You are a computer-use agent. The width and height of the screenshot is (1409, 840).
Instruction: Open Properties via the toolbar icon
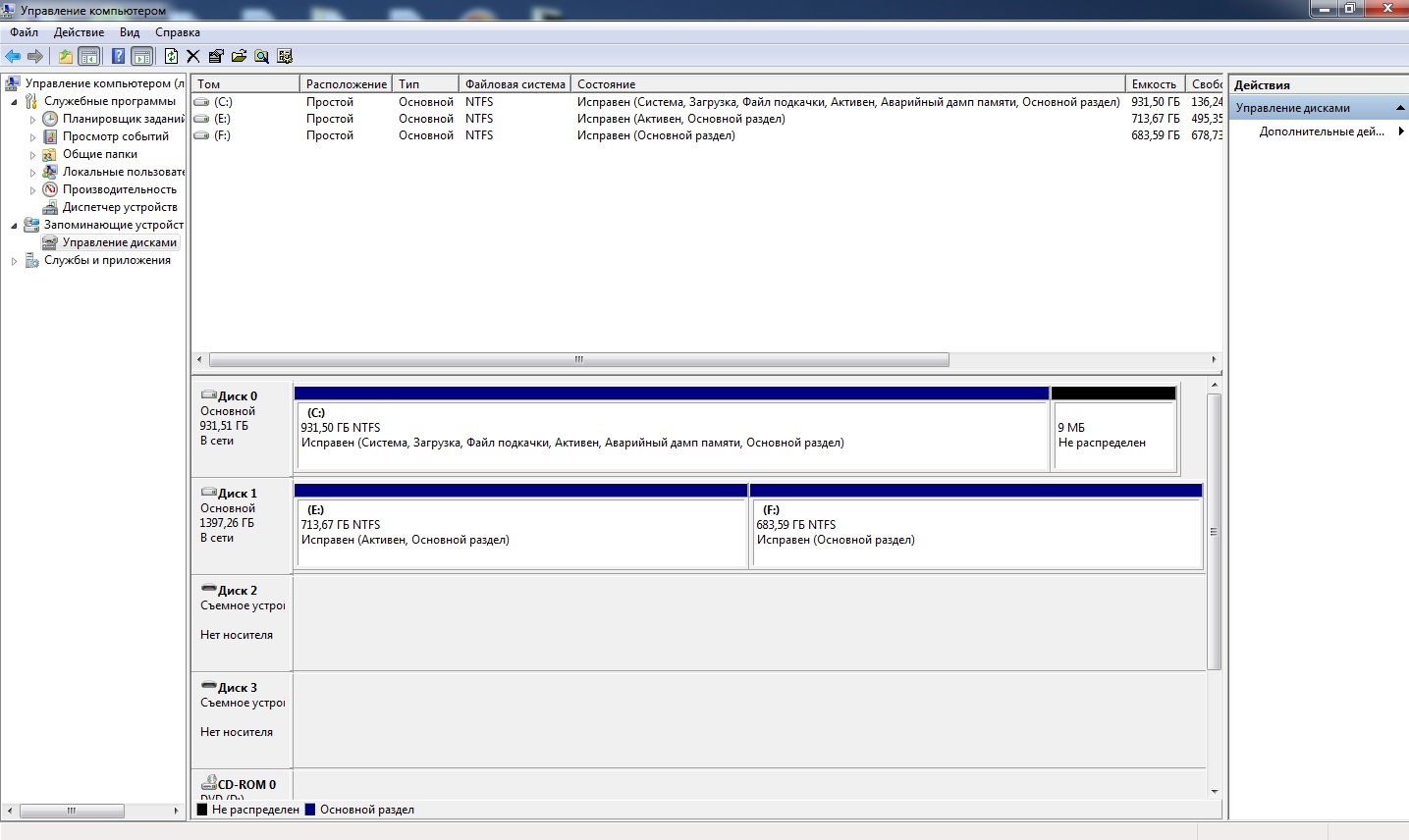point(216,56)
